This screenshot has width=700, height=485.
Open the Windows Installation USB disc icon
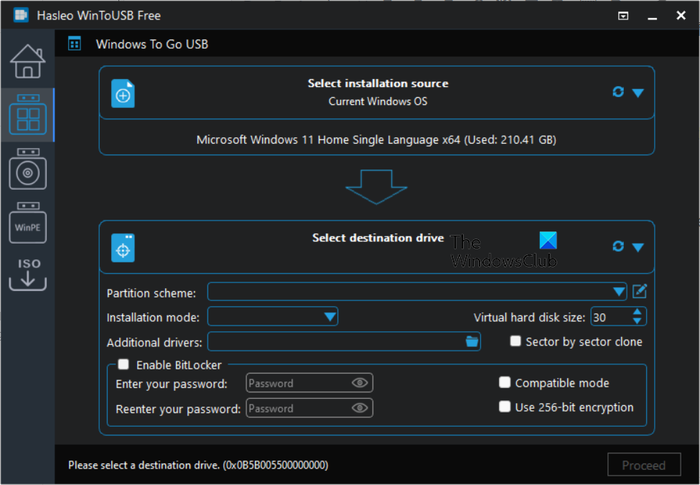tap(28, 169)
